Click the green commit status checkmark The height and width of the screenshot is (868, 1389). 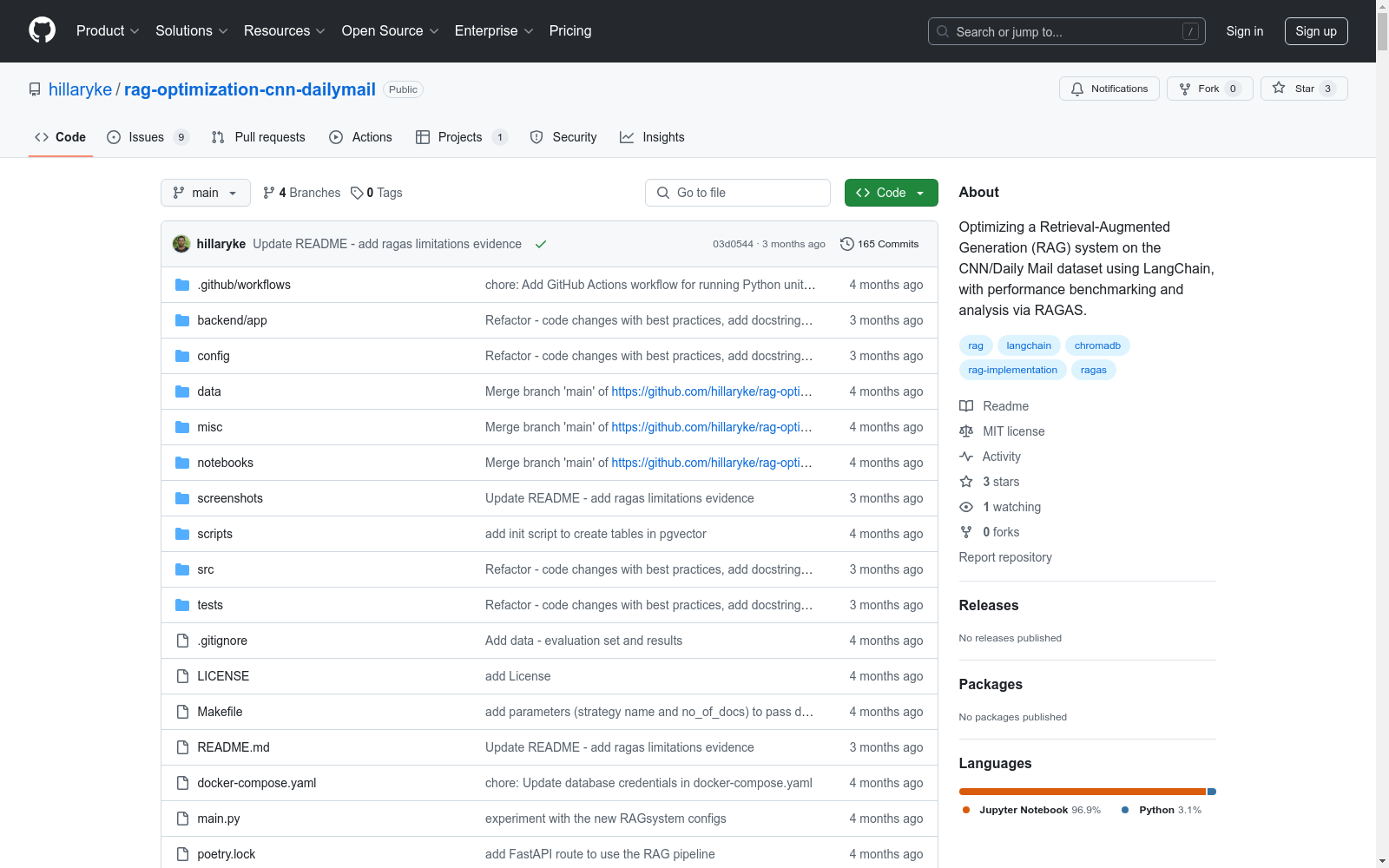point(541,244)
